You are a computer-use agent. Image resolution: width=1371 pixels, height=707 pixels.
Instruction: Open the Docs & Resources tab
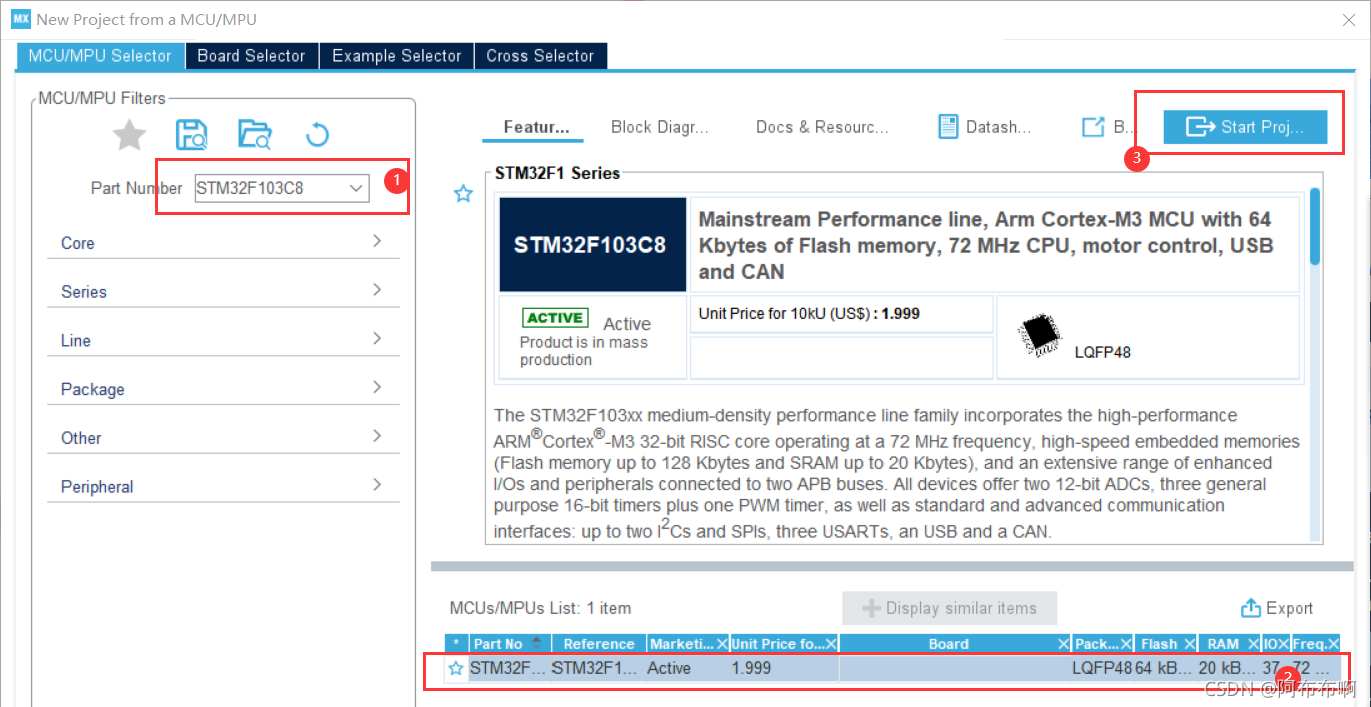tap(822, 127)
